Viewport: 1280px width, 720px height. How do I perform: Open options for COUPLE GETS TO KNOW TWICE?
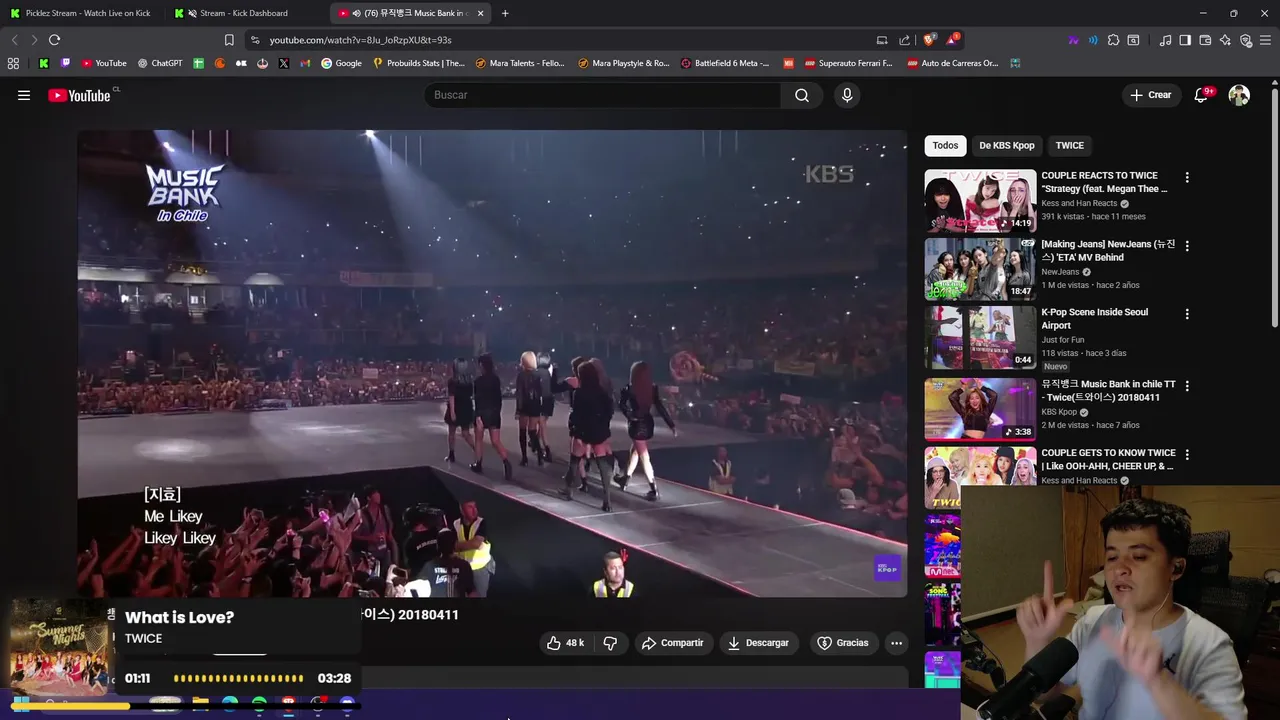[x=1187, y=454]
